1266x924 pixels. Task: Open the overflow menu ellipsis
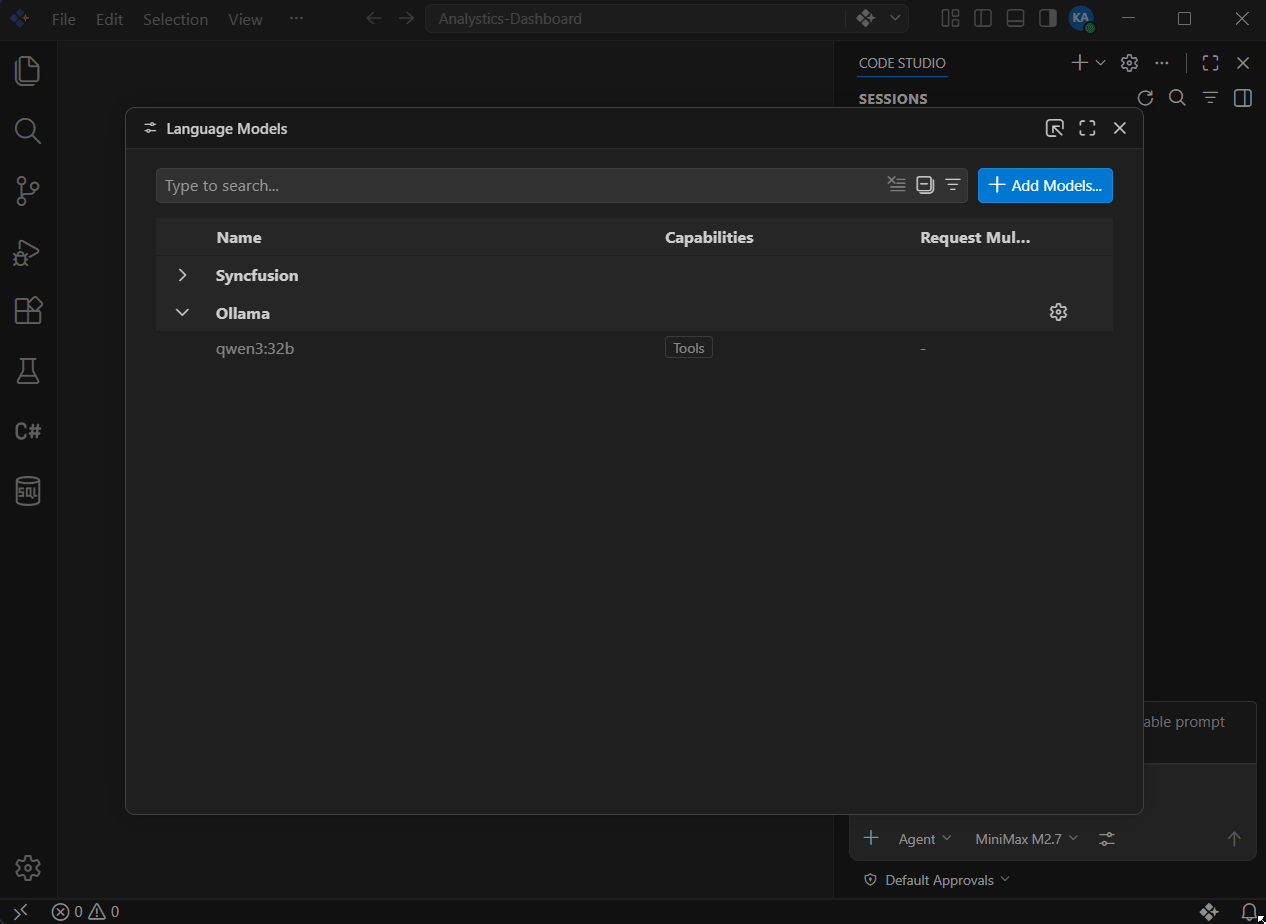(x=296, y=19)
